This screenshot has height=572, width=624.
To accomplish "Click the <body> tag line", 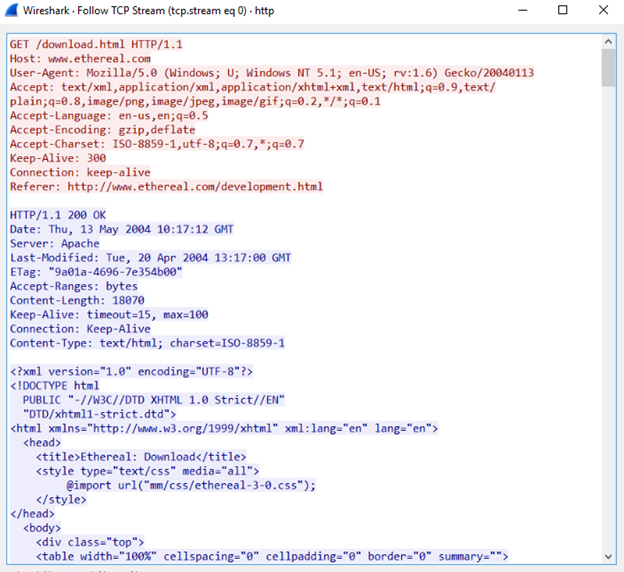I will (42, 528).
